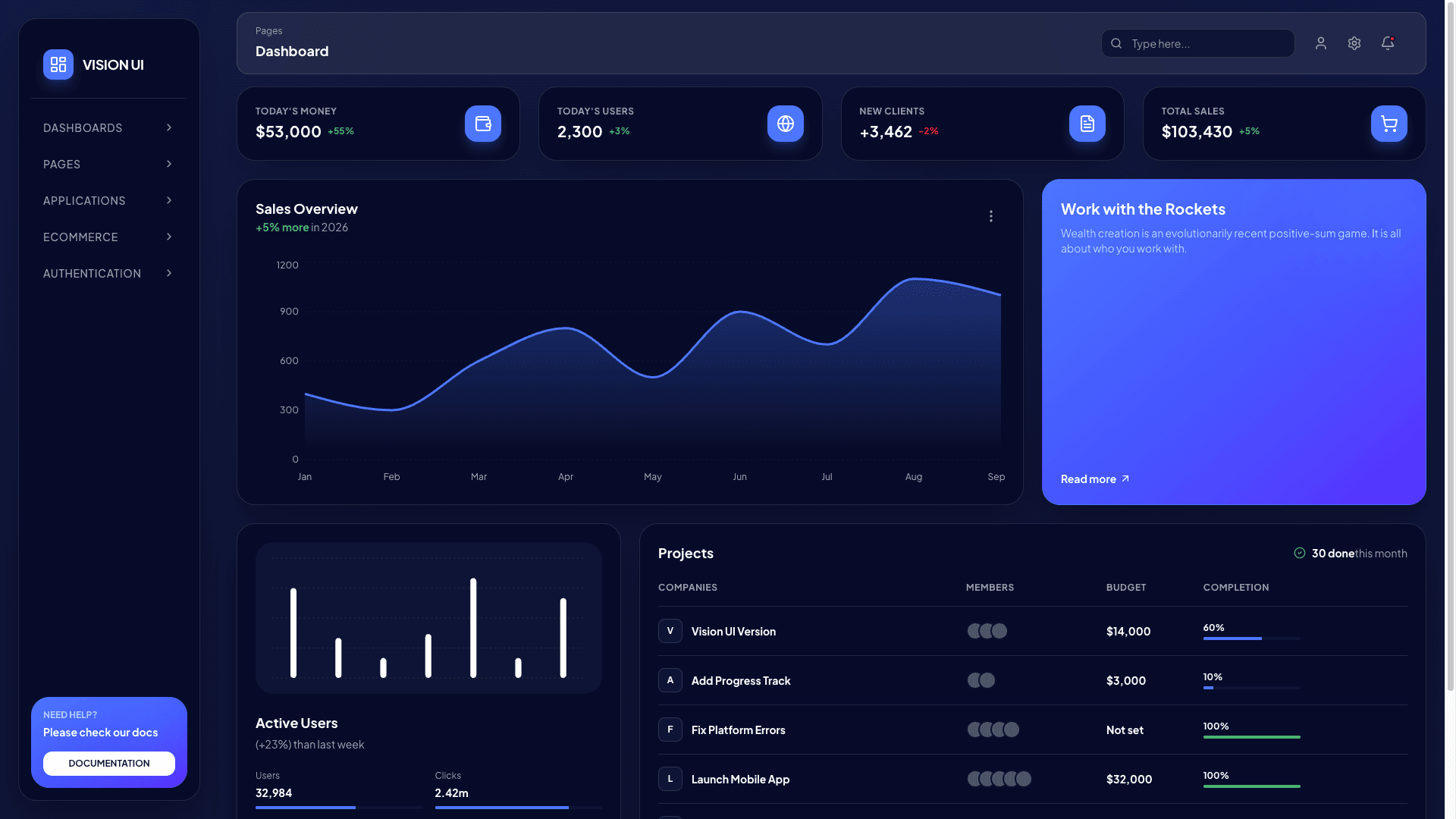Viewport: 1456px width, 819px height.
Task: Open the Sales Overview options kebab menu
Action: click(x=991, y=216)
